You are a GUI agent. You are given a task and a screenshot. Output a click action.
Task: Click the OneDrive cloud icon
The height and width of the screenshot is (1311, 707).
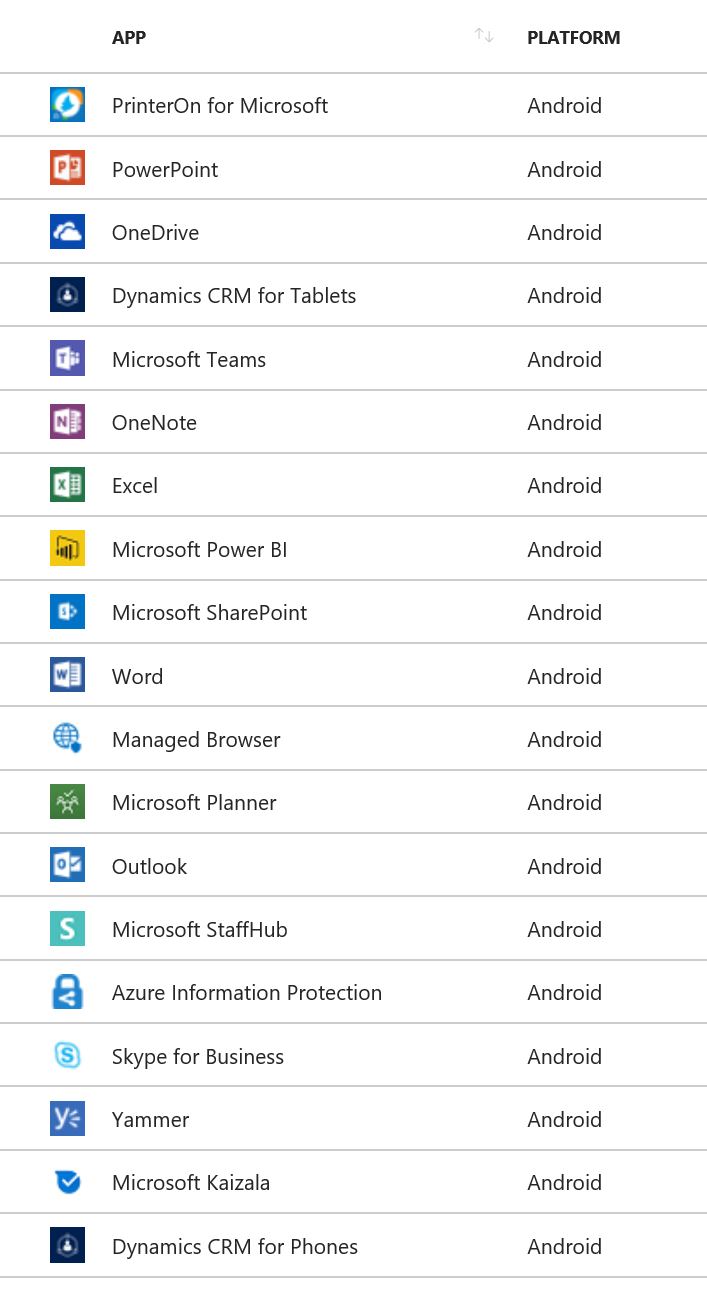coord(67,231)
